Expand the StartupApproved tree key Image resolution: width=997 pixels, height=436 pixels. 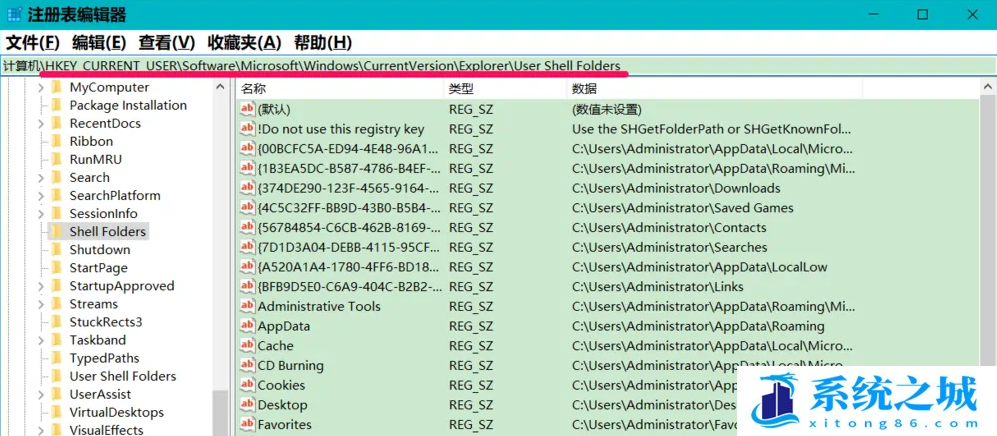(41, 286)
